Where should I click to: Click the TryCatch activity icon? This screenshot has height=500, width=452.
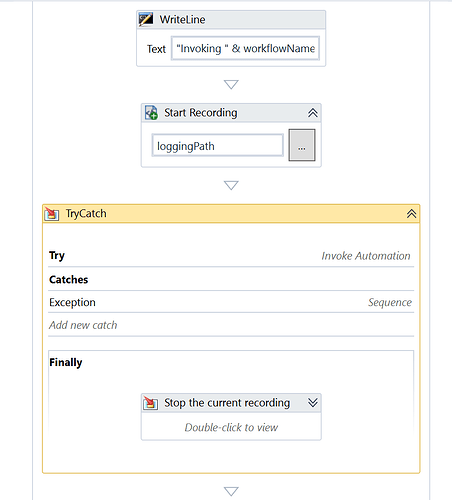pos(52,214)
